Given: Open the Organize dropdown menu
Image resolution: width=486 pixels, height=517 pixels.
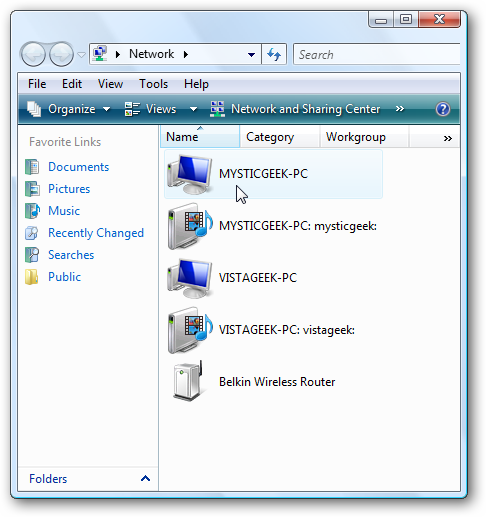Looking at the screenshot, I should click(x=69, y=109).
